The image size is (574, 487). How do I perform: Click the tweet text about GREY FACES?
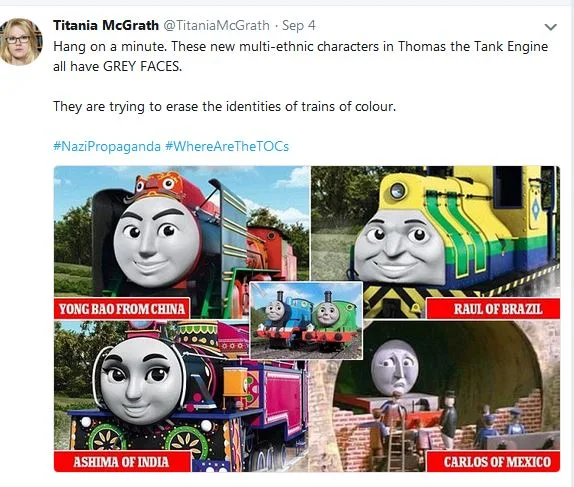(300, 56)
